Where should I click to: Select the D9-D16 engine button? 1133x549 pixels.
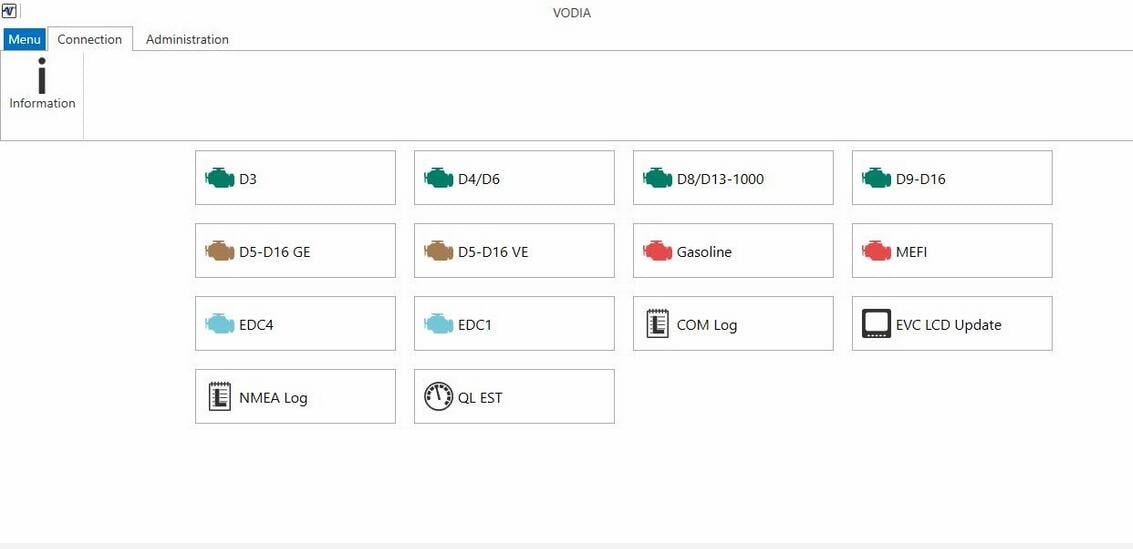(952, 178)
